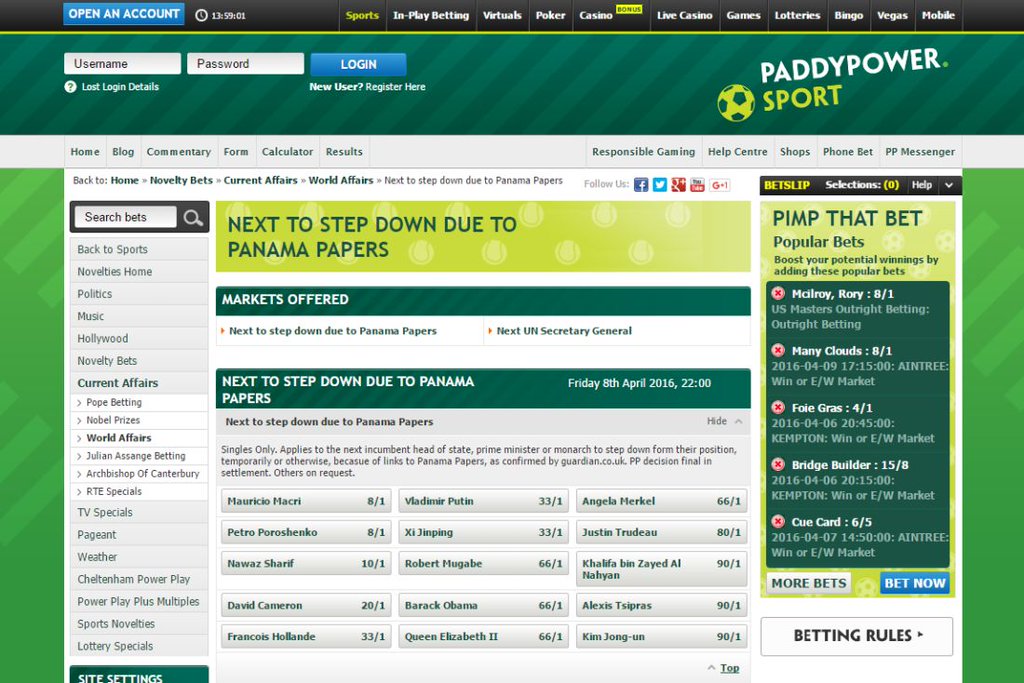Image resolution: width=1024 pixels, height=683 pixels.
Task: Click the Paddy Power Sport logo
Action: [832, 84]
